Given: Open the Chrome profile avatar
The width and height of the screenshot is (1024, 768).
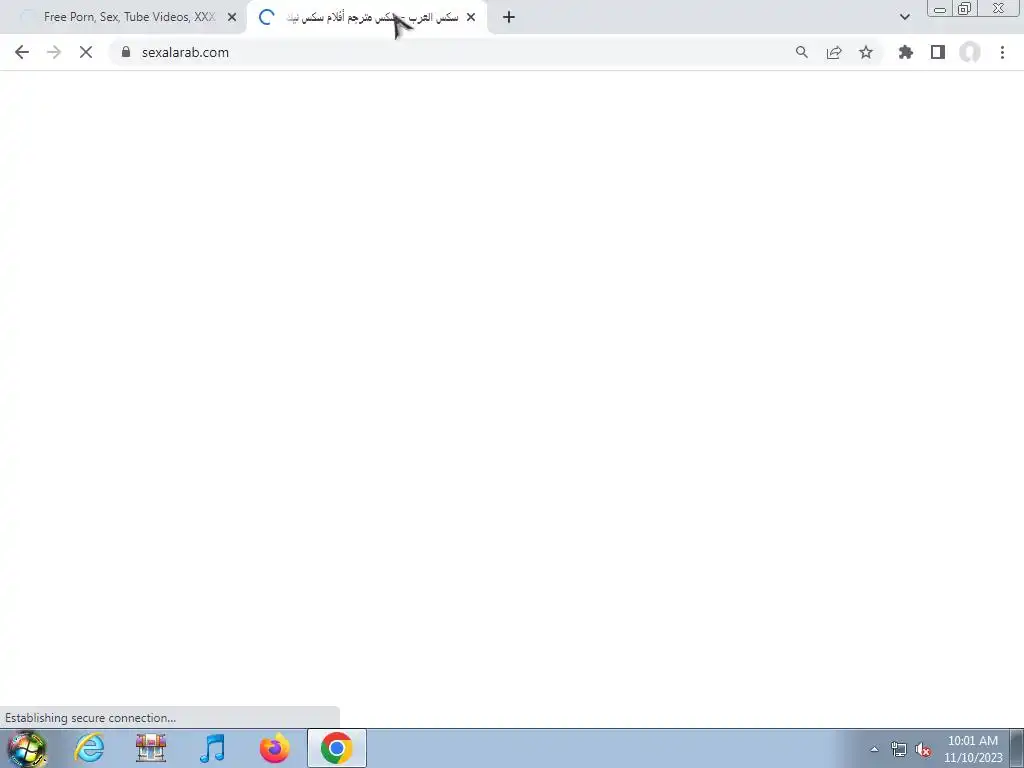Looking at the screenshot, I should [x=970, y=52].
